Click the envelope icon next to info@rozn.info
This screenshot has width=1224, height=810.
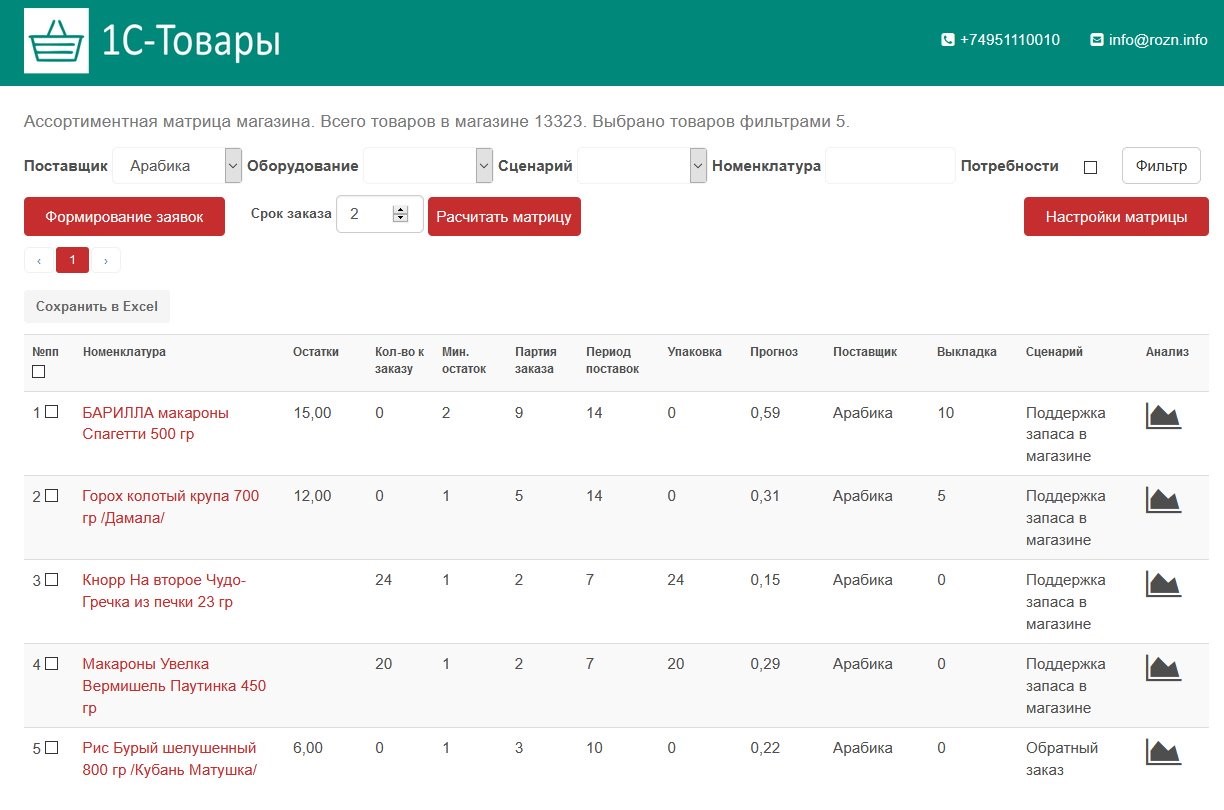[x=1097, y=40]
